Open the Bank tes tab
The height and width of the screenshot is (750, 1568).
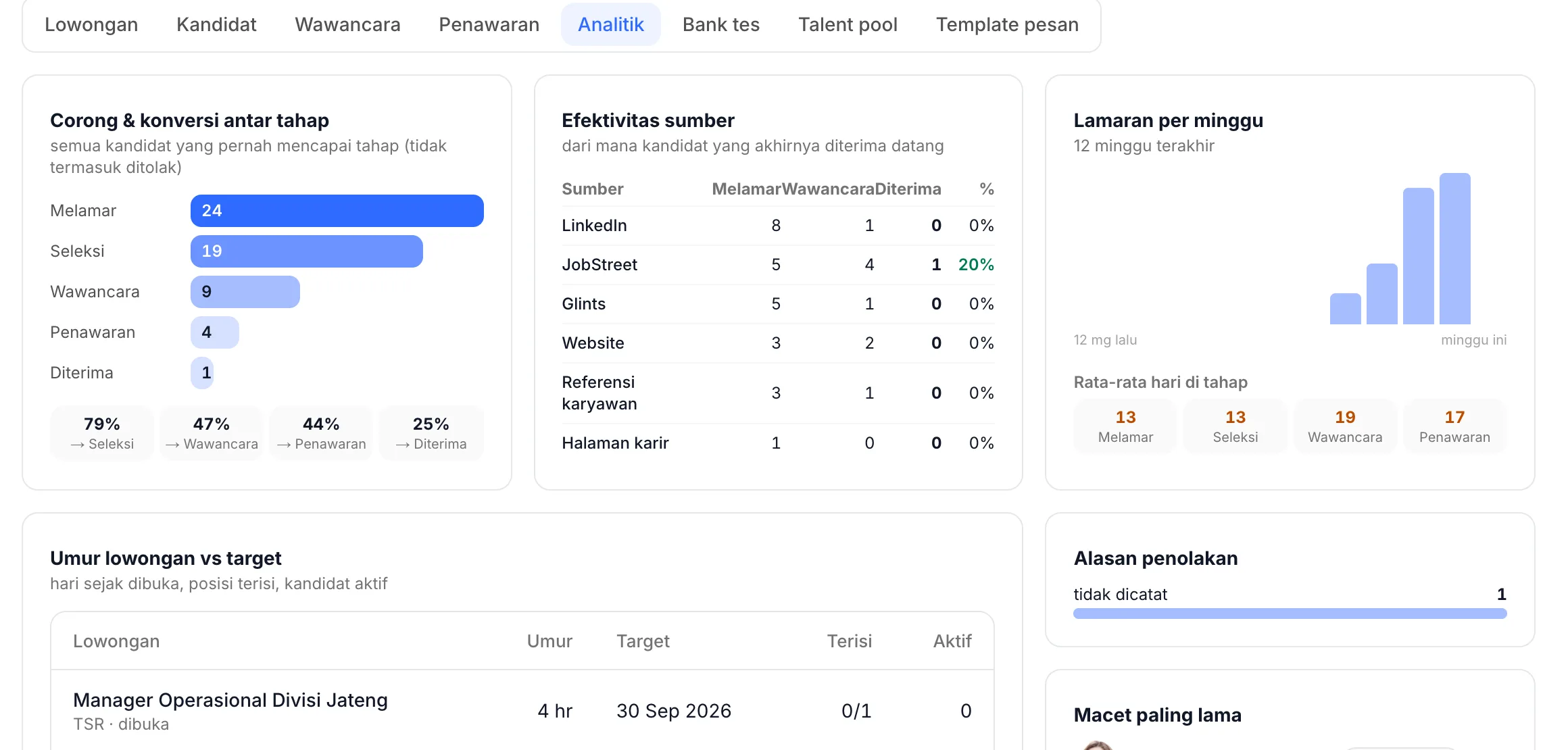click(x=721, y=24)
